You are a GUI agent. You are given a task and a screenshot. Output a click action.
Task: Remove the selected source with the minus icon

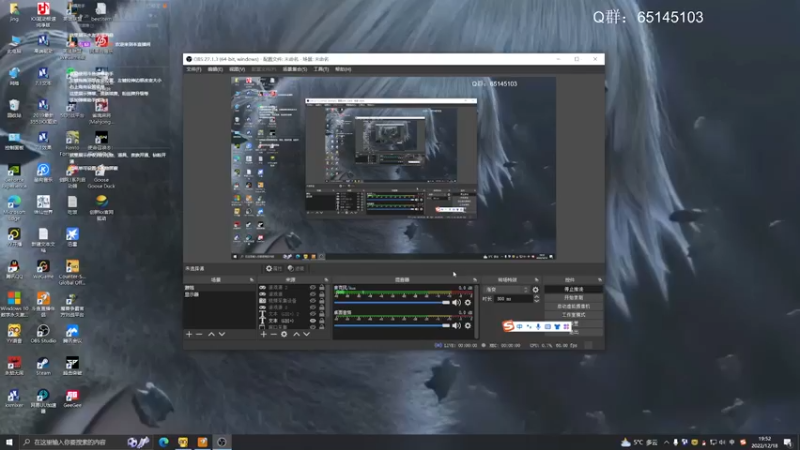(273, 334)
